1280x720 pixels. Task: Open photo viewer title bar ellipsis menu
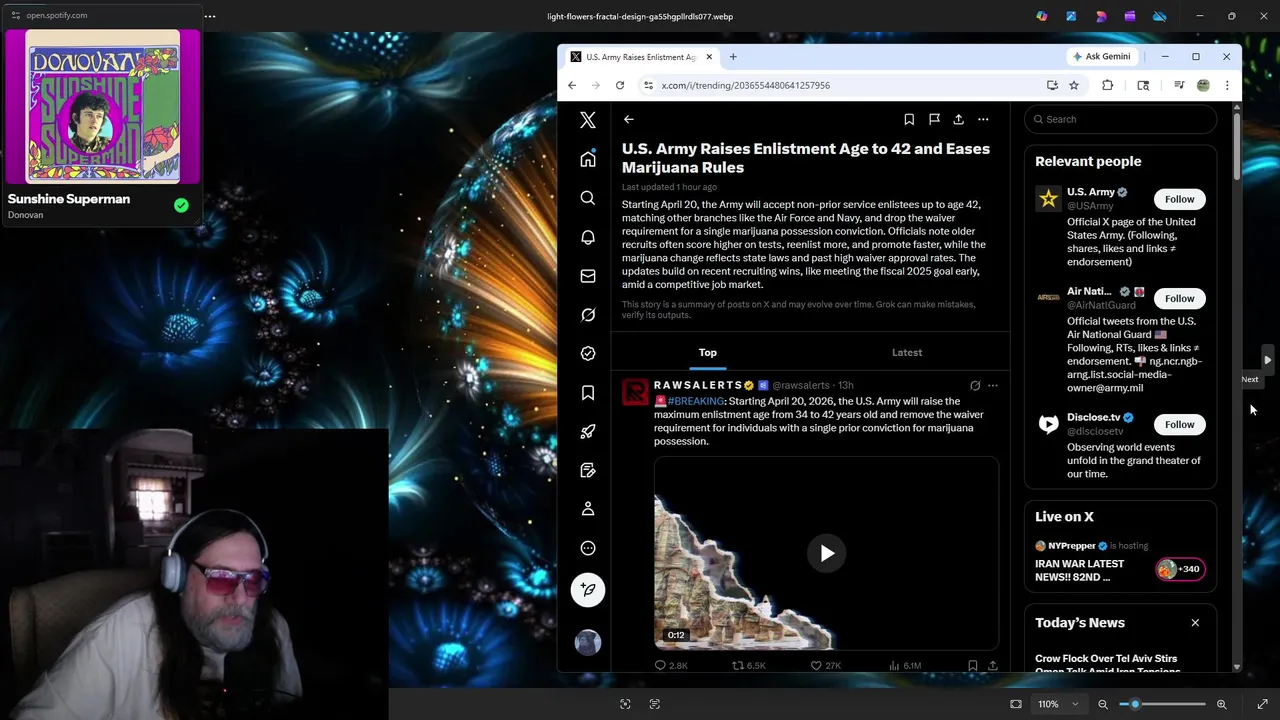(x=210, y=16)
